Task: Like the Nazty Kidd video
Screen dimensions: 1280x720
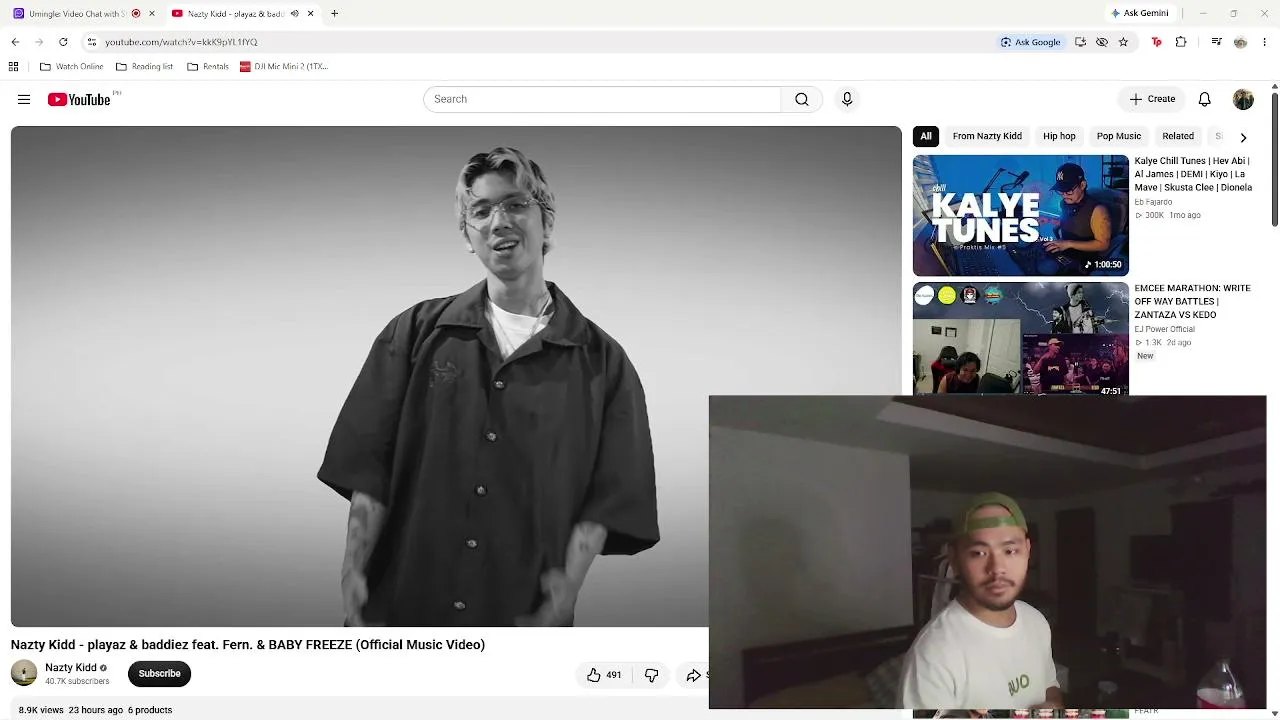Action: tap(604, 675)
